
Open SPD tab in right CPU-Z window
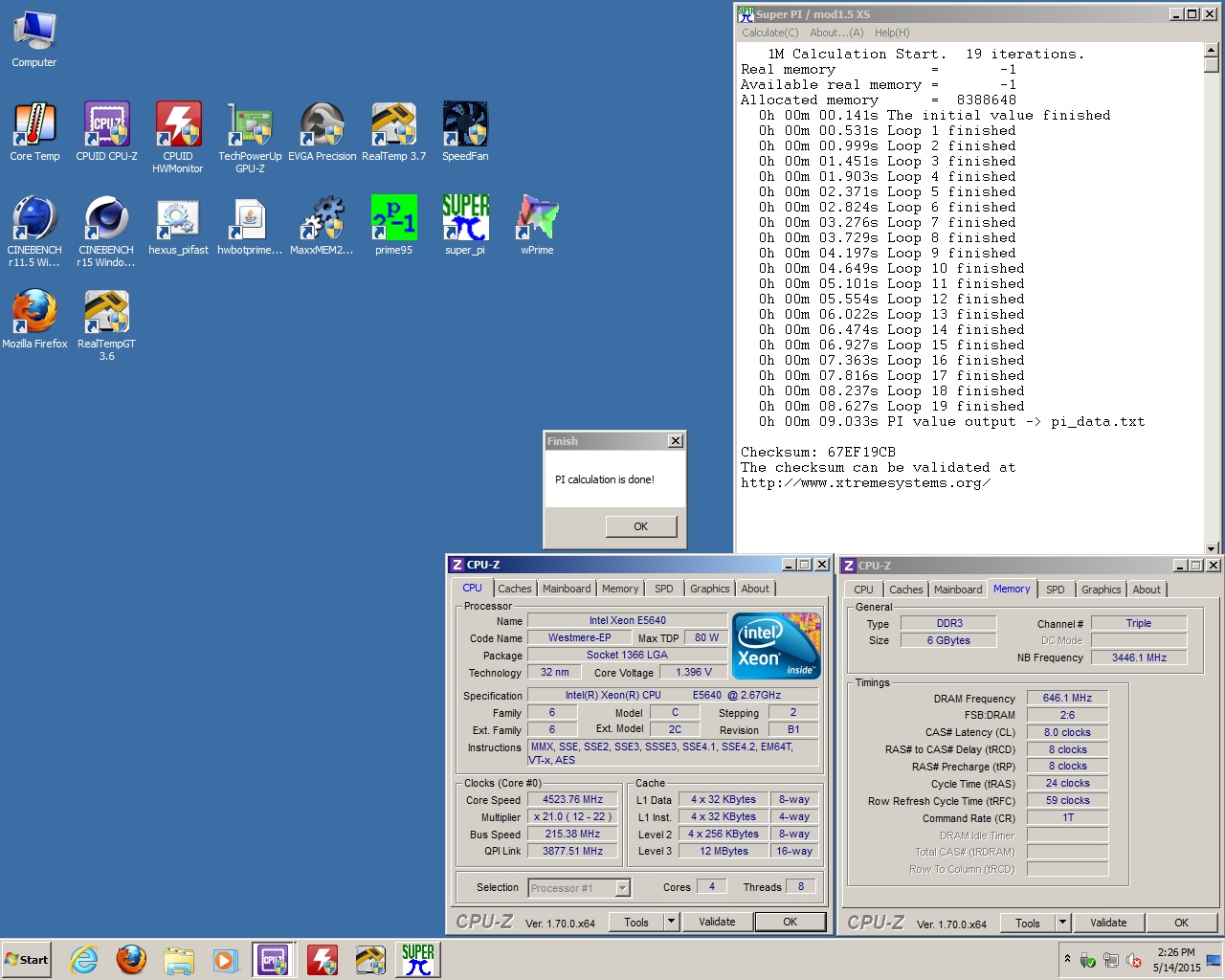pos(1056,590)
